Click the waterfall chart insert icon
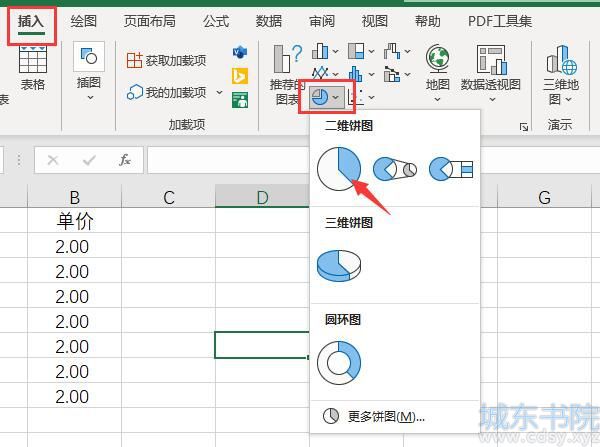The image size is (600, 447). [392, 51]
